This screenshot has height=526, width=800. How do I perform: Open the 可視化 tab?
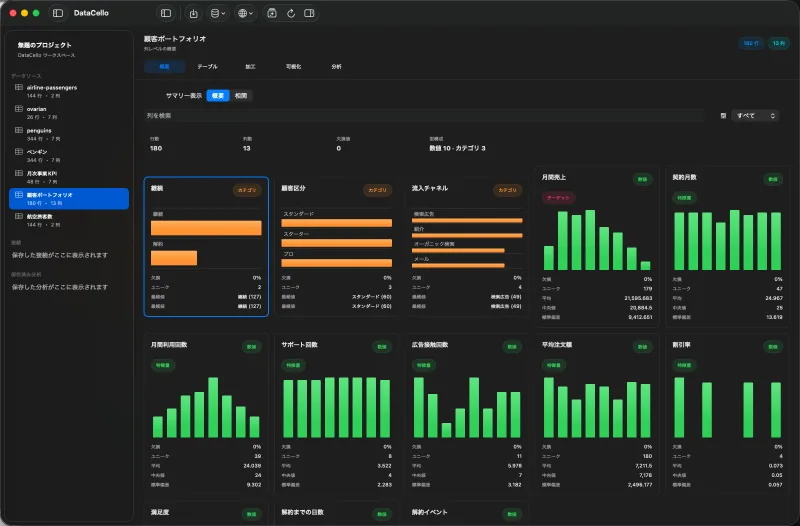coord(293,66)
